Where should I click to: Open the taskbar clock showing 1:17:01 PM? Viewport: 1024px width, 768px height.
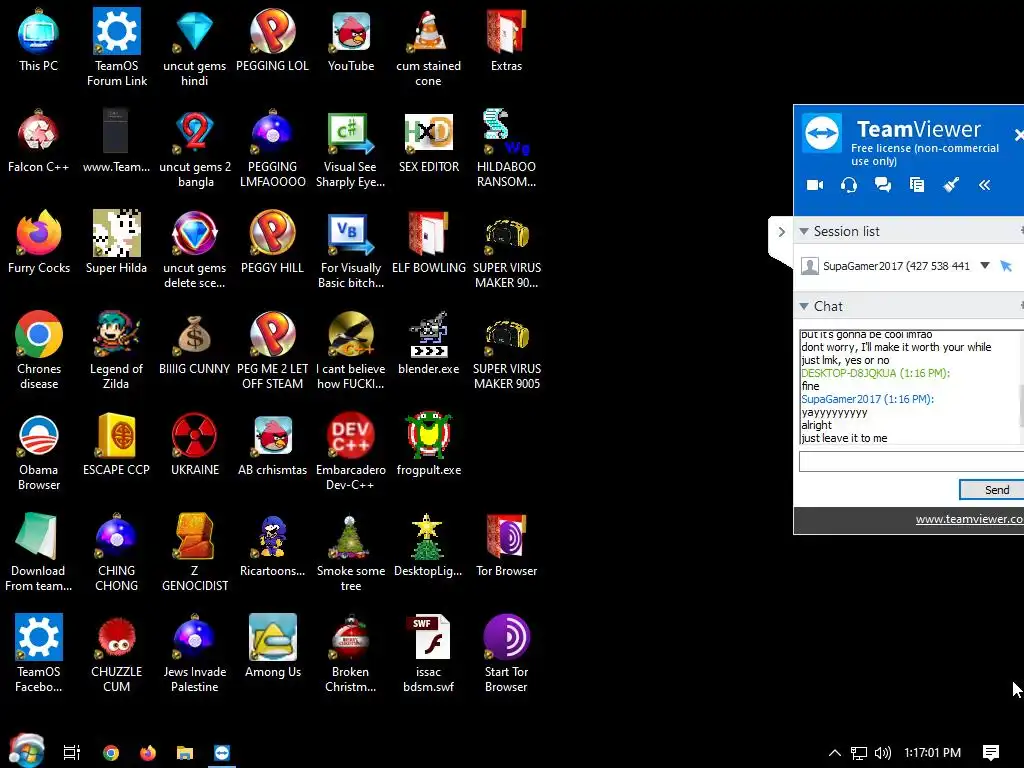tap(933, 753)
